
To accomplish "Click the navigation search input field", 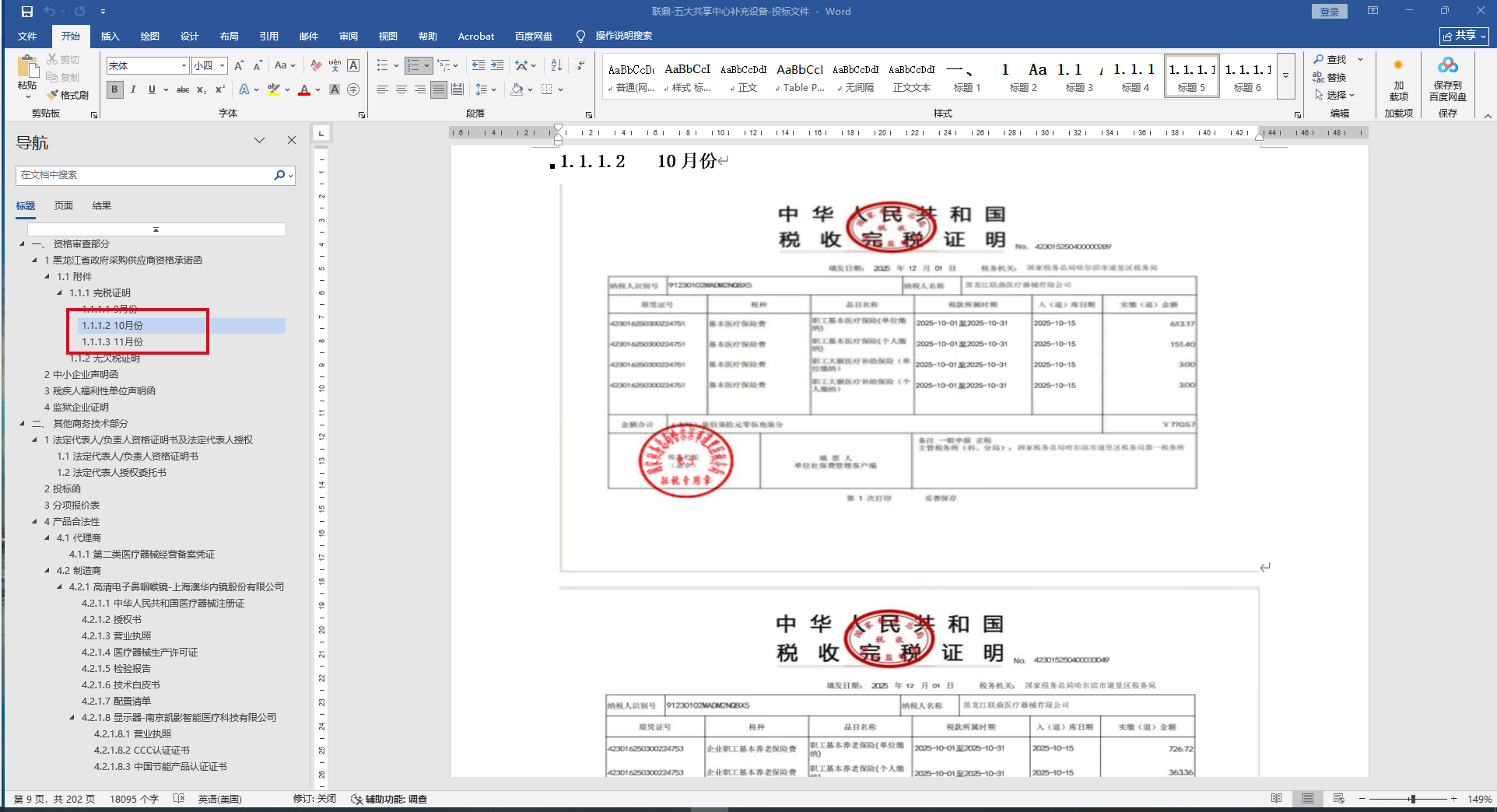I will [x=145, y=175].
